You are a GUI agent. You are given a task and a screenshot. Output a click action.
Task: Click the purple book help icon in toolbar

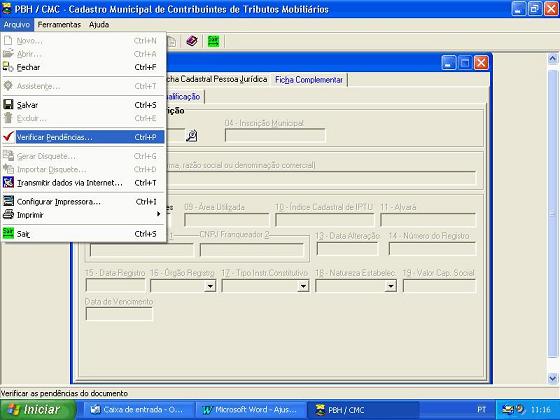point(192,41)
